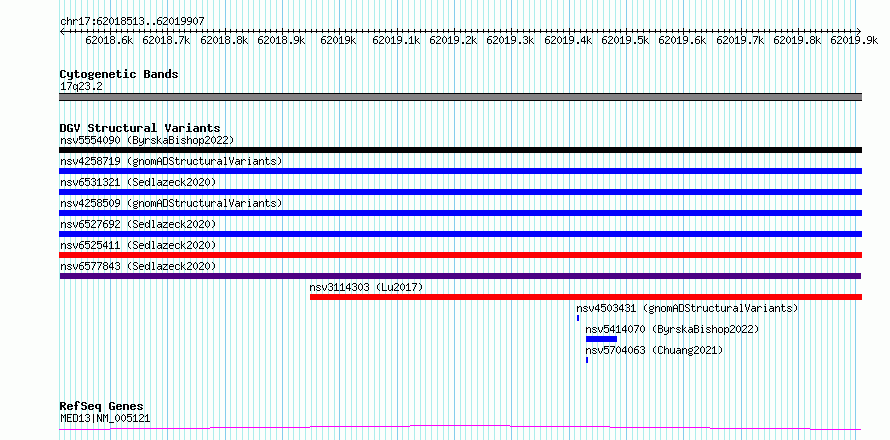
Task: Click the nsv4258719 (gnomADStructuralVariants) label
Action: (171, 161)
